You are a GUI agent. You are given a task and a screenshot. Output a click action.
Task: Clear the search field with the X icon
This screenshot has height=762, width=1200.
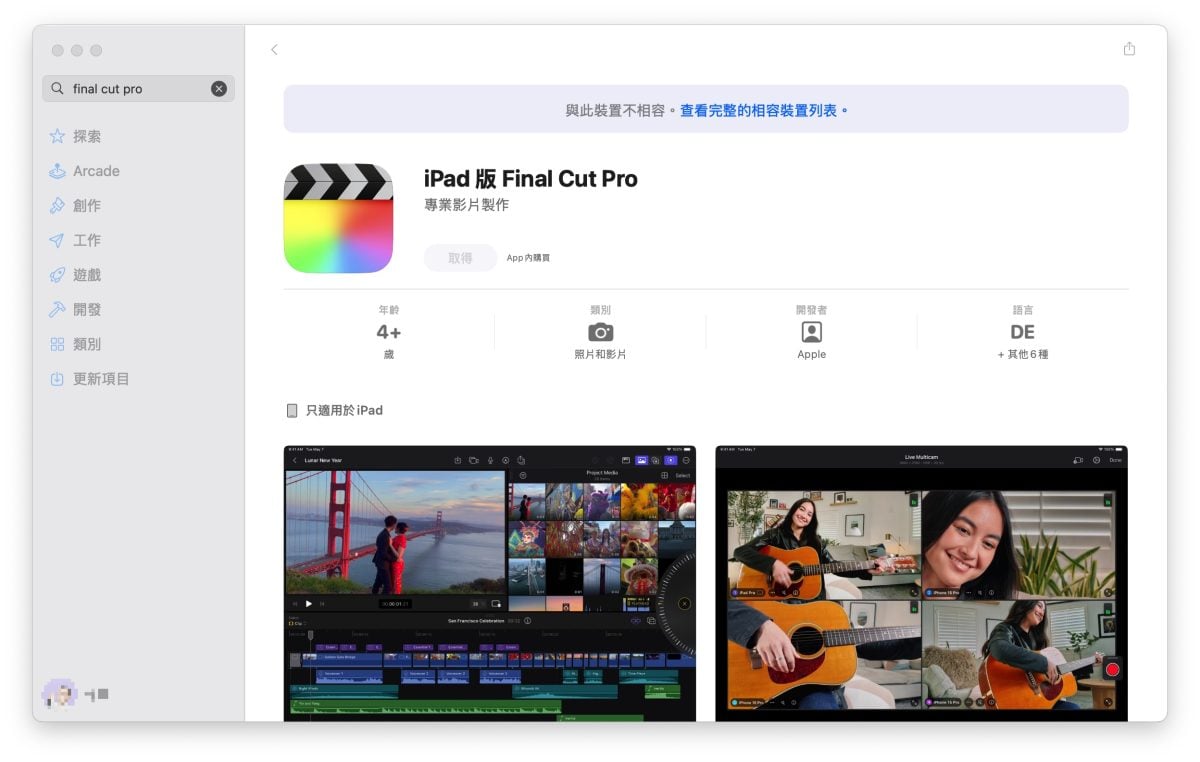pos(219,88)
